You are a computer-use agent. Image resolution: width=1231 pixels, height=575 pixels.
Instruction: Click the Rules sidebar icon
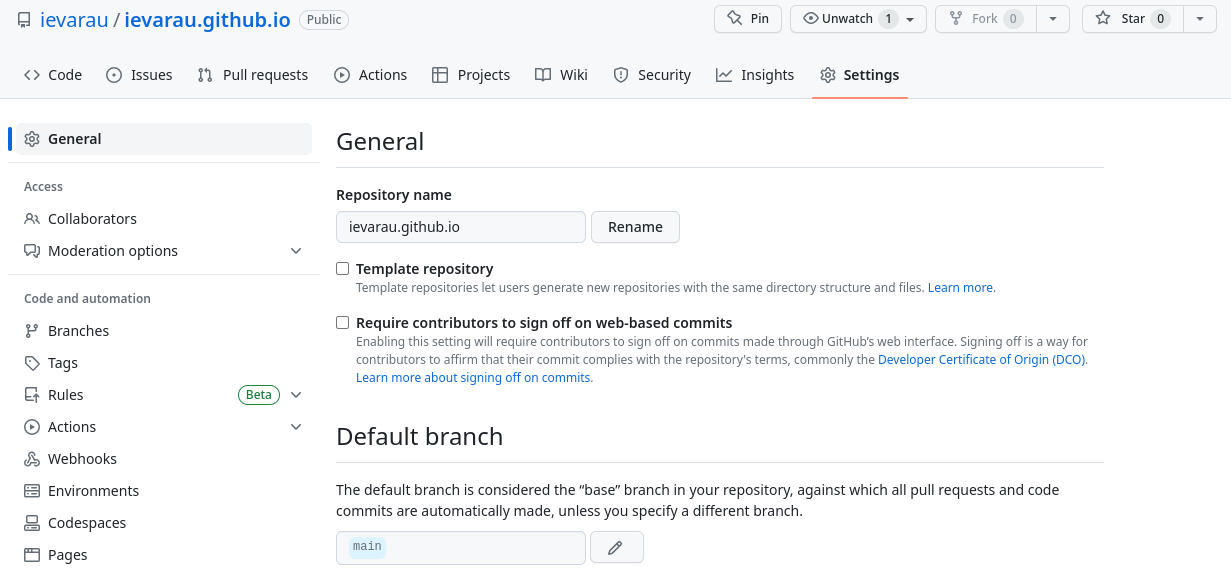tap(32, 395)
